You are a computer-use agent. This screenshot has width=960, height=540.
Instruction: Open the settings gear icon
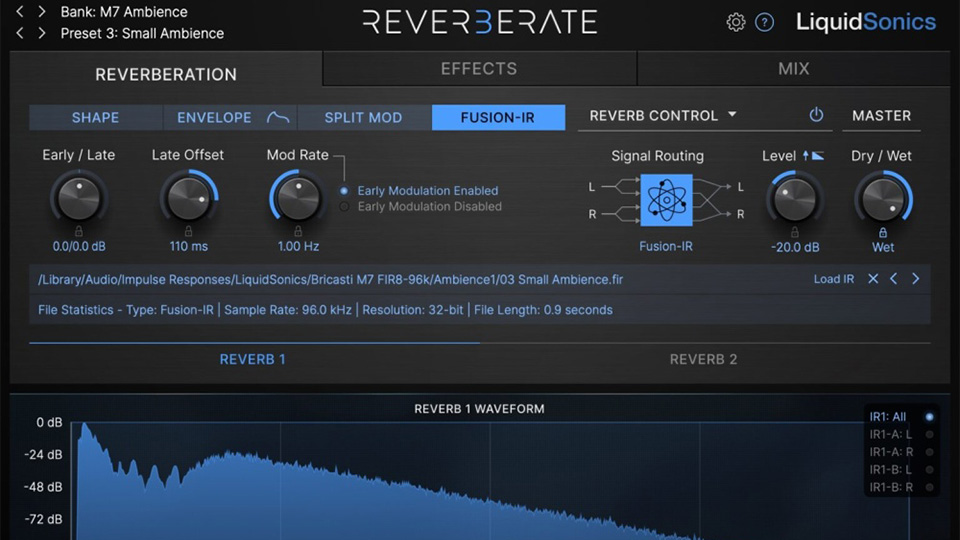click(736, 22)
